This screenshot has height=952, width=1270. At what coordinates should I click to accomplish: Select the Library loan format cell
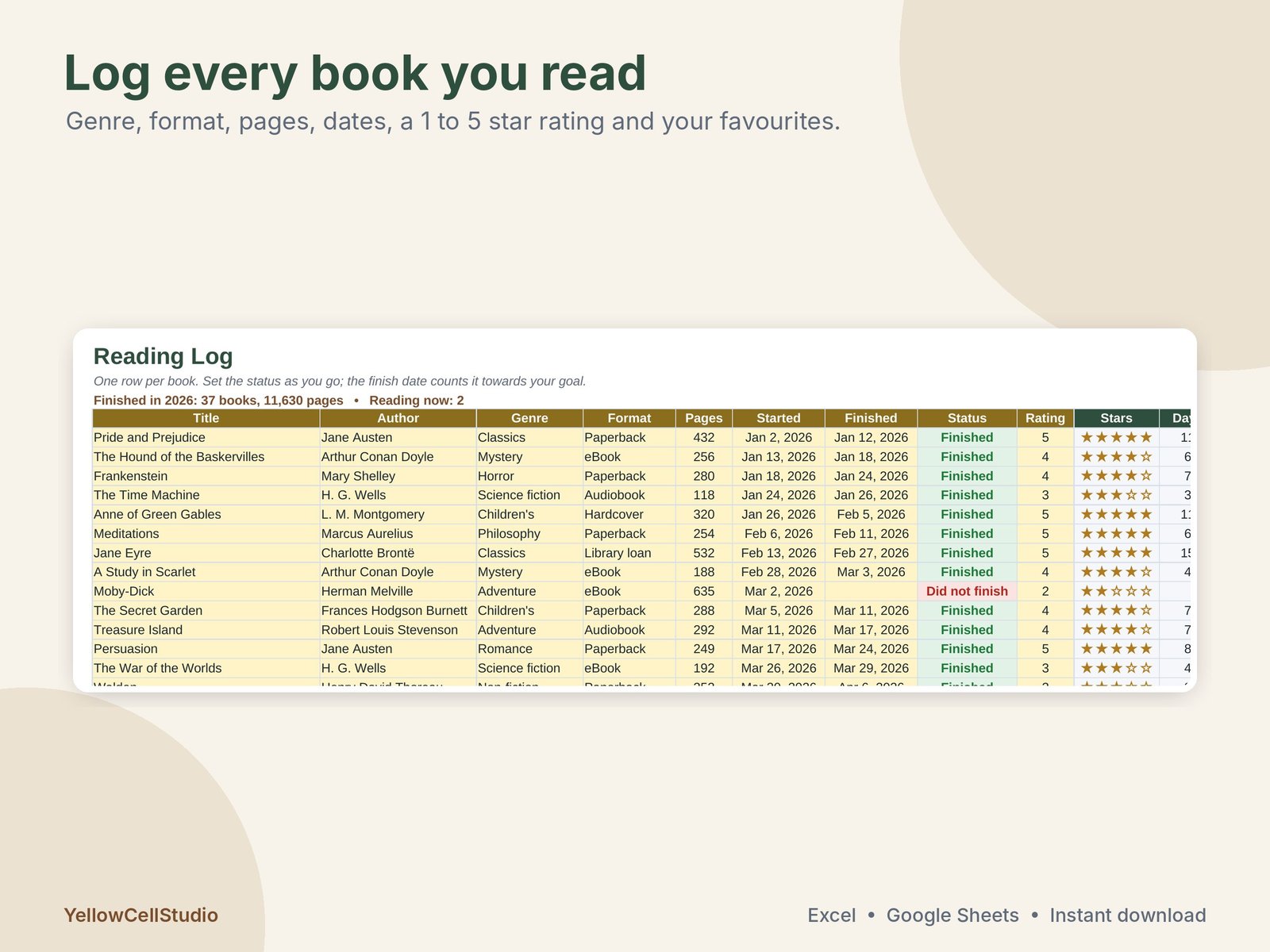click(629, 553)
